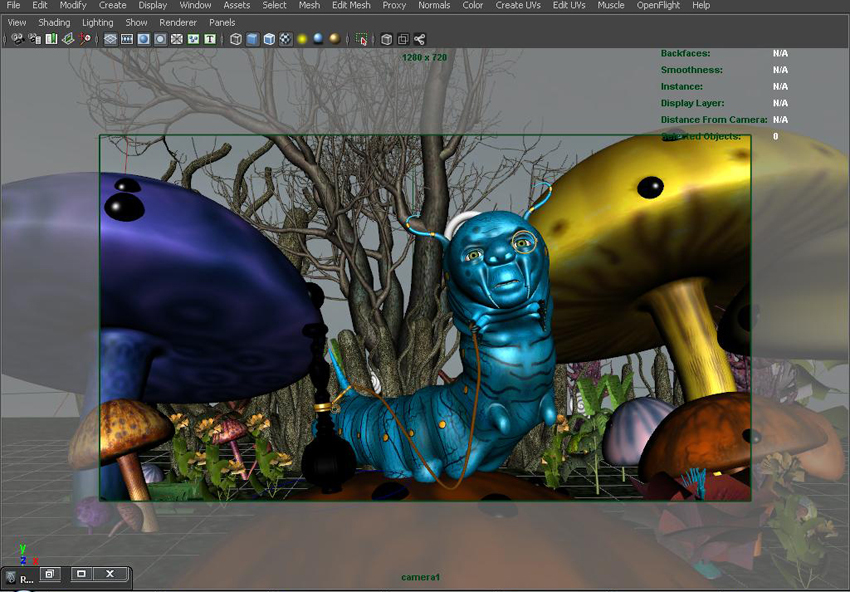
Task: Open the Muscle menu
Action: click(611, 5)
